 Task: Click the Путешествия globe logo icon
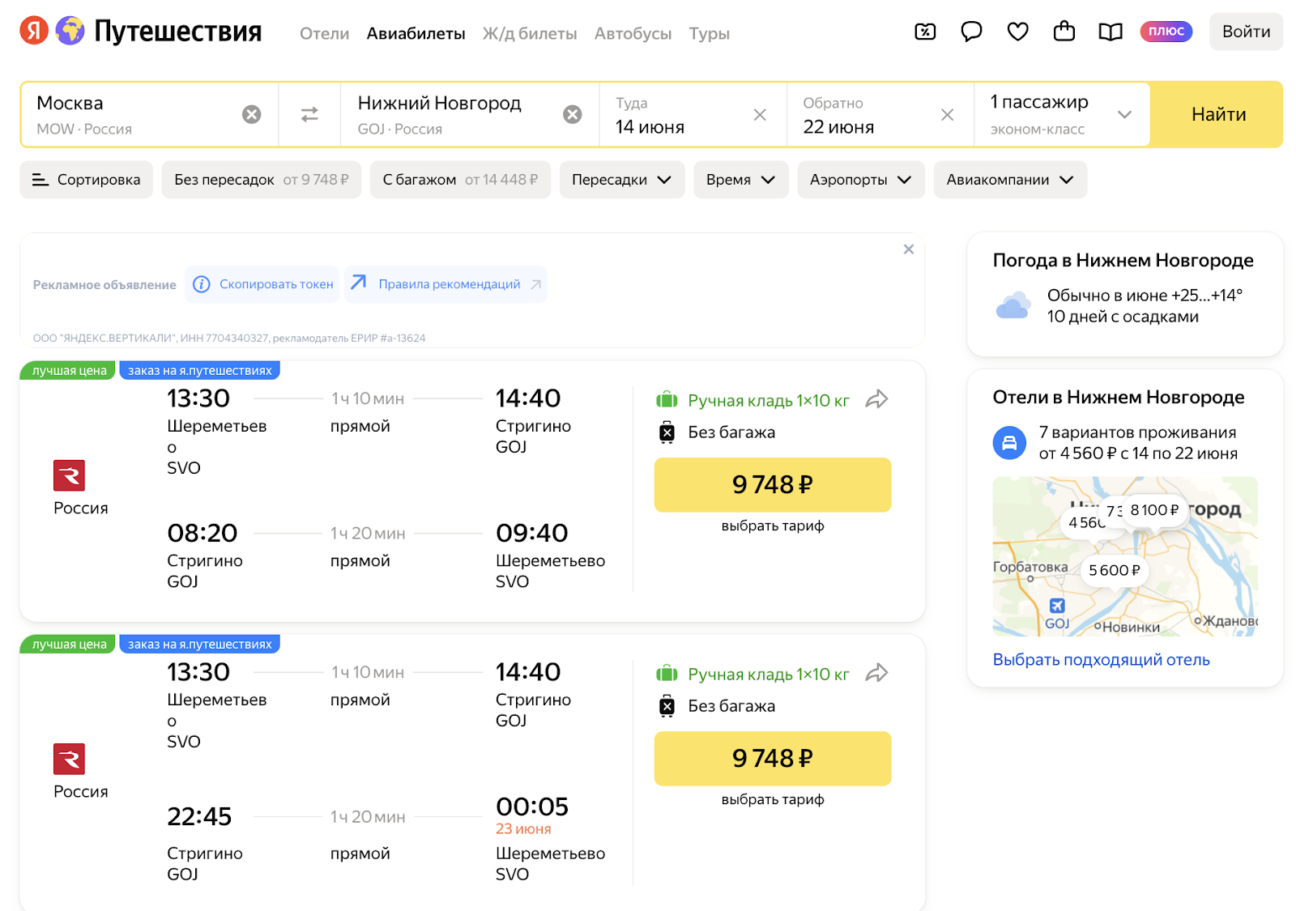pos(69,31)
